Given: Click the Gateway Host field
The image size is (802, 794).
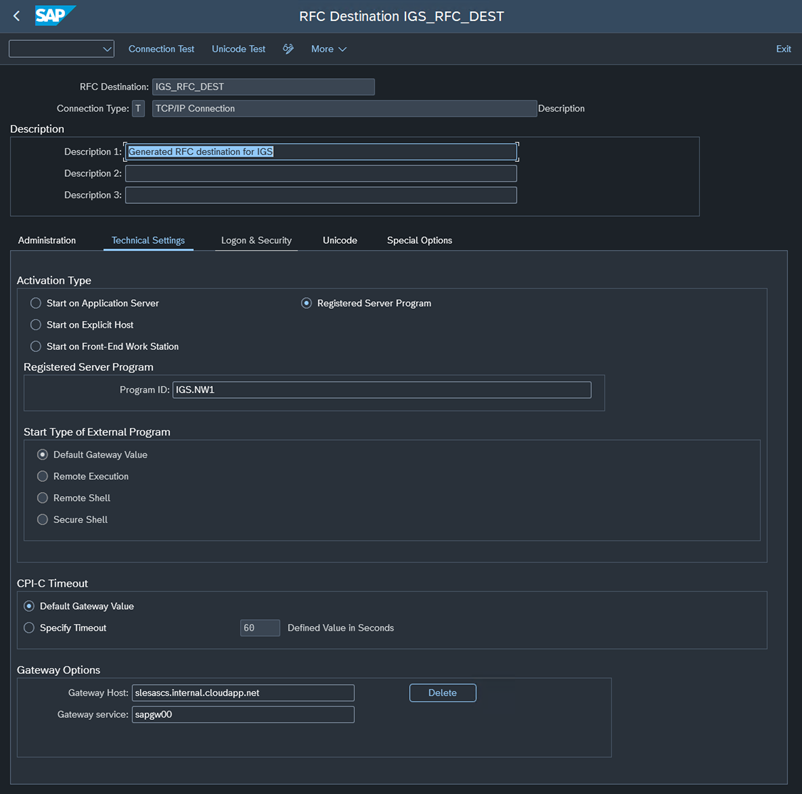Looking at the screenshot, I should coord(243,693).
